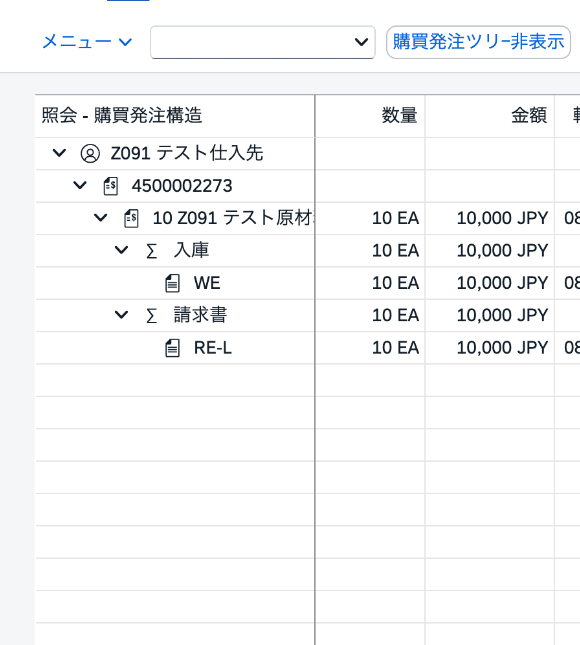Select the 入庫 row label
This screenshot has width=580, height=645.
tap(191, 250)
